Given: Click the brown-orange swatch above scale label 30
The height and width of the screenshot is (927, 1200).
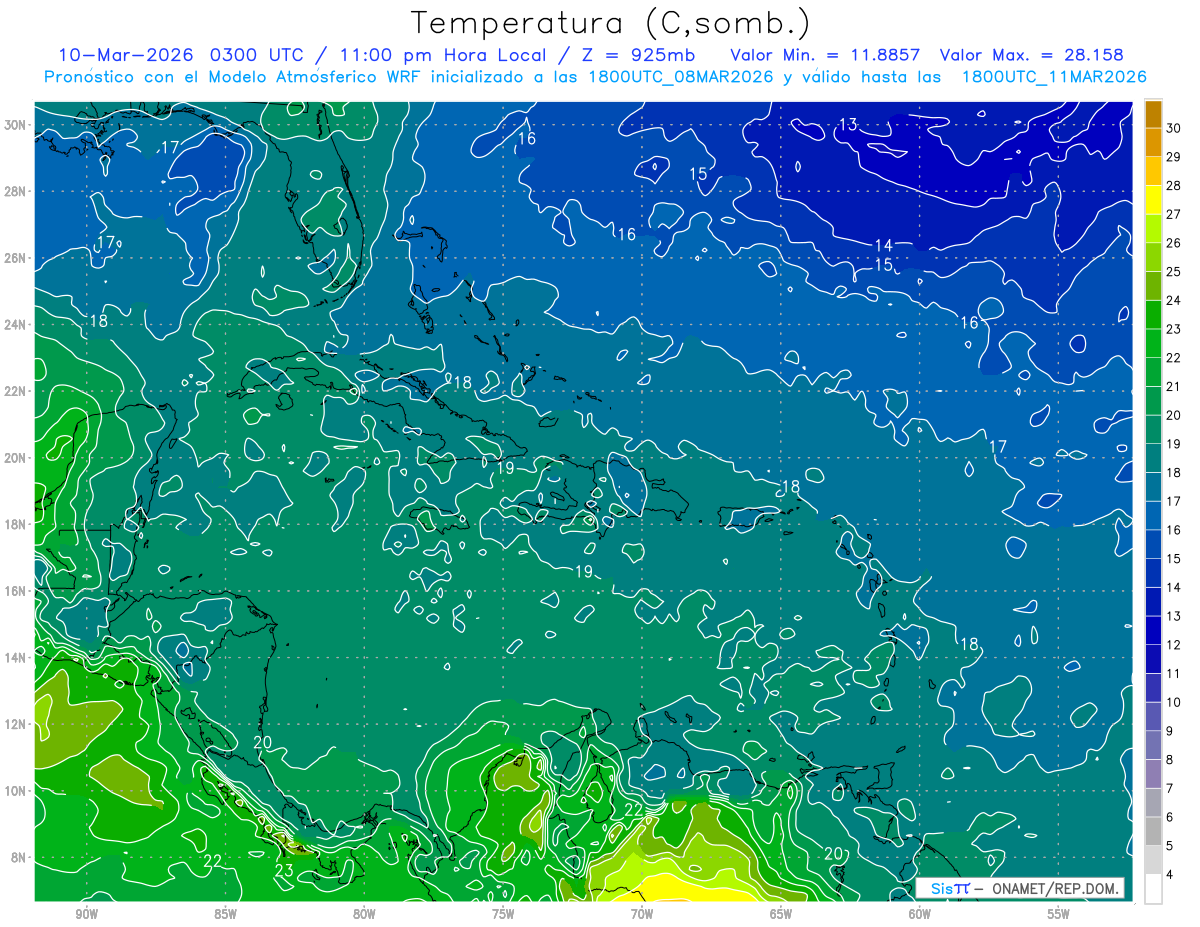Looking at the screenshot, I should tap(1153, 114).
